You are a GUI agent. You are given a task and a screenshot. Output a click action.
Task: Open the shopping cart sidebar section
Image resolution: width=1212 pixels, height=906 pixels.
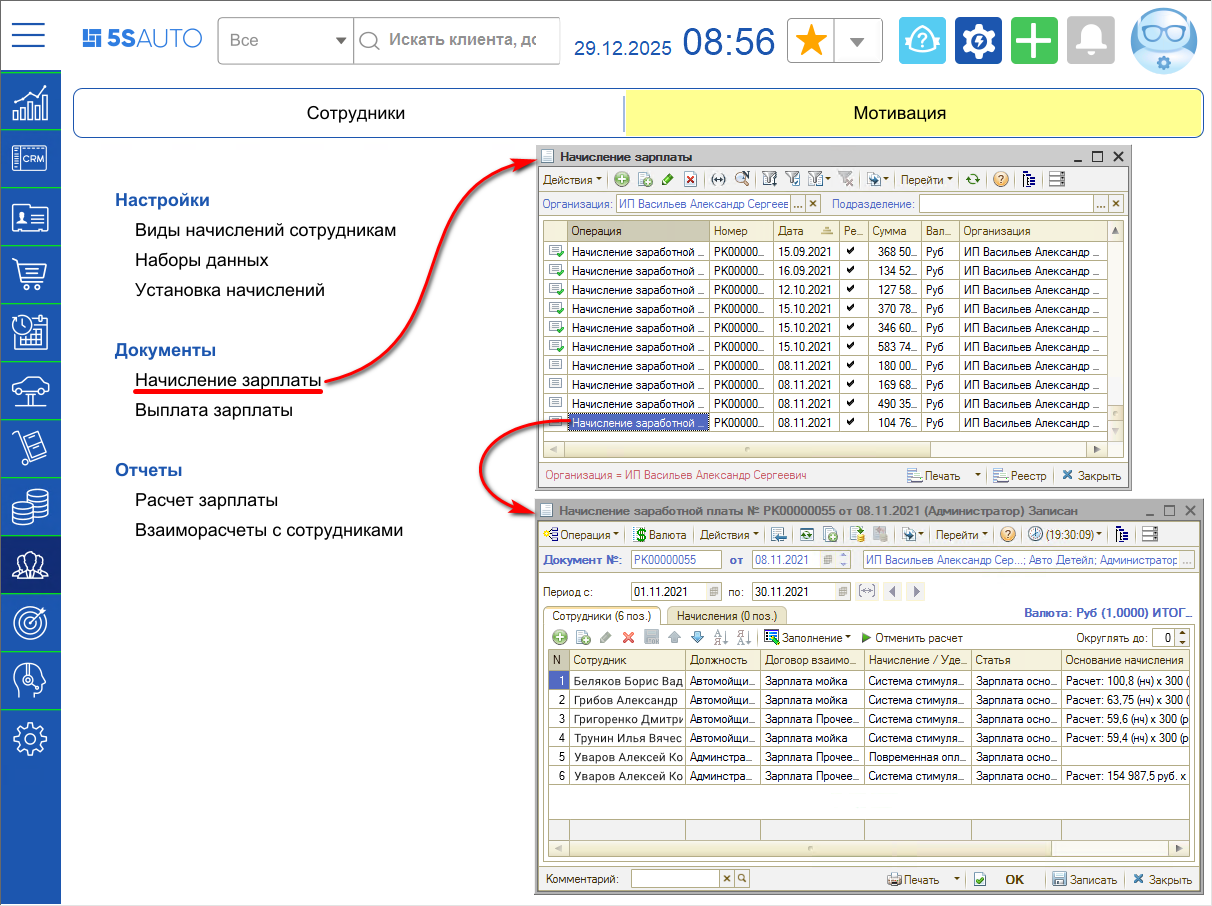tap(30, 274)
